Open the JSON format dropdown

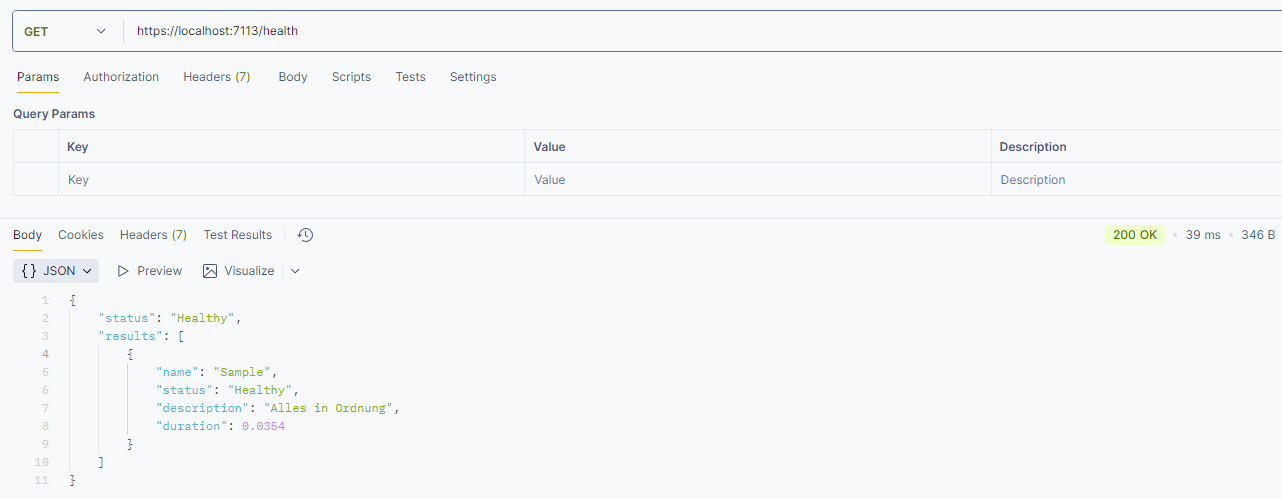click(x=56, y=271)
